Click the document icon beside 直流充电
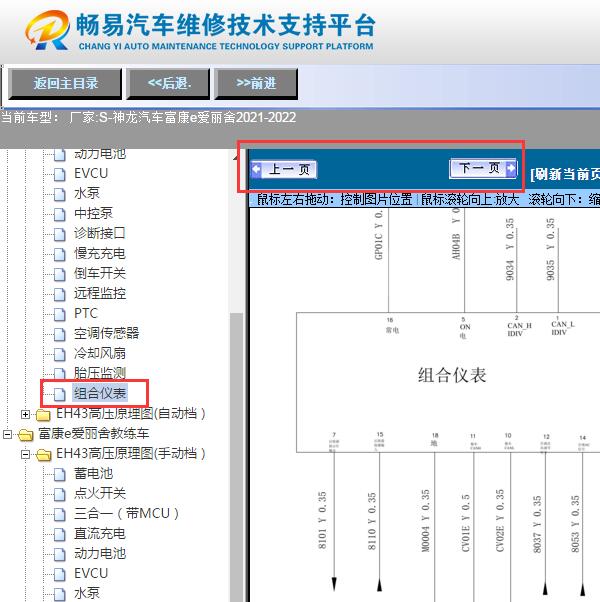The height and width of the screenshot is (602, 600). click(x=60, y=534)
